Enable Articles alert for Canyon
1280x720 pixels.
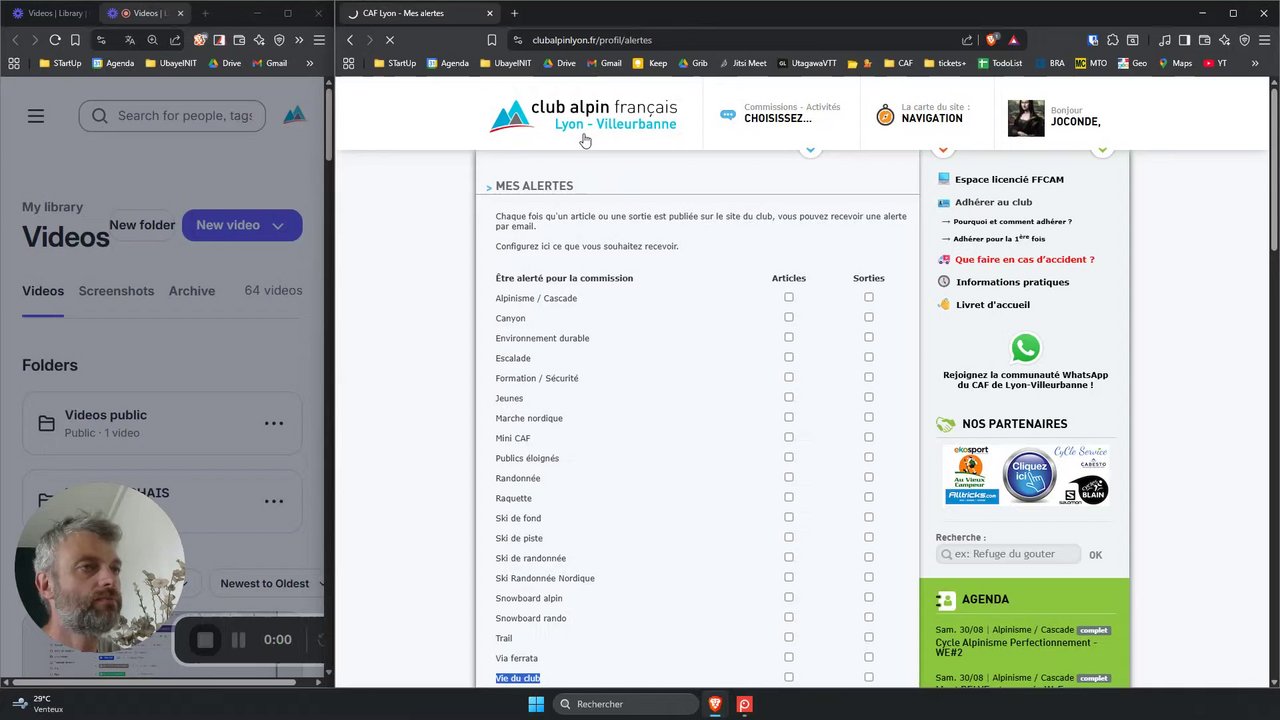pos(789,317)
